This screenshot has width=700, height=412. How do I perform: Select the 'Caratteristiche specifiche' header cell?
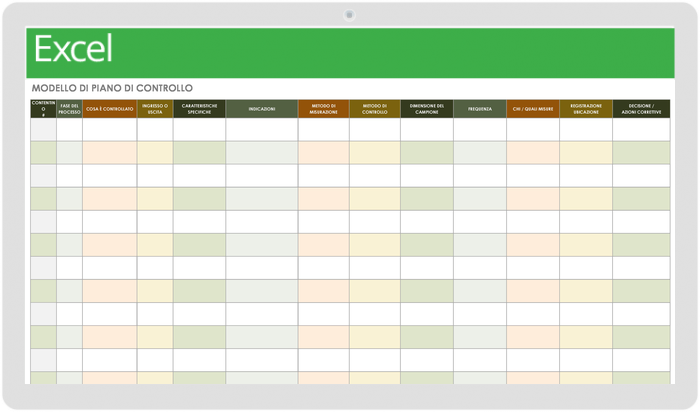click(199, 109)
